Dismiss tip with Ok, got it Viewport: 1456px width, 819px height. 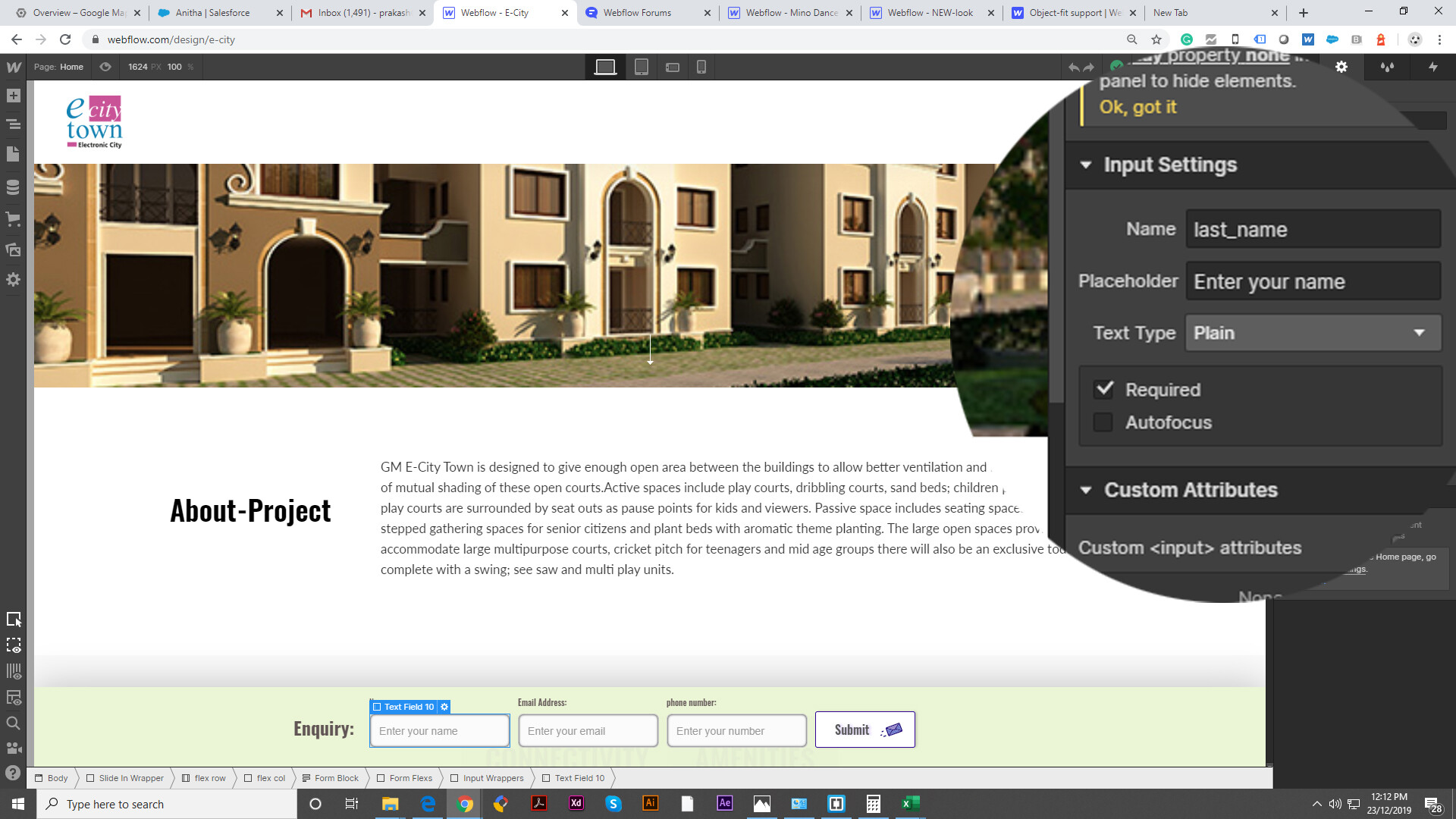tap(1137, 107)
